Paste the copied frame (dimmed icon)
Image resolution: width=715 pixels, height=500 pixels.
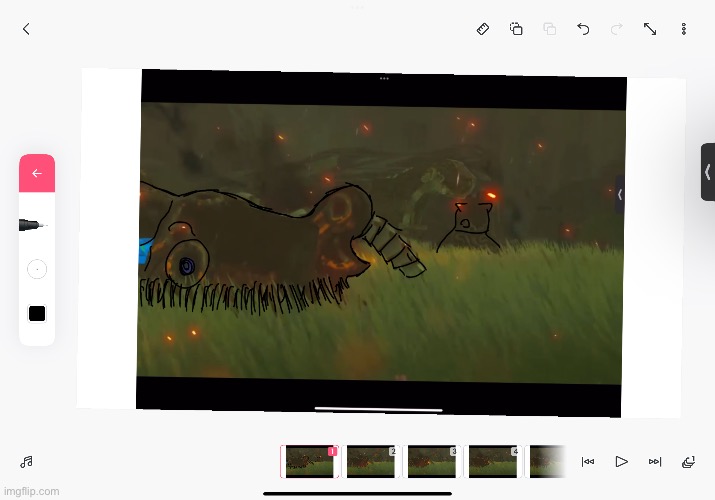point(549,29)
